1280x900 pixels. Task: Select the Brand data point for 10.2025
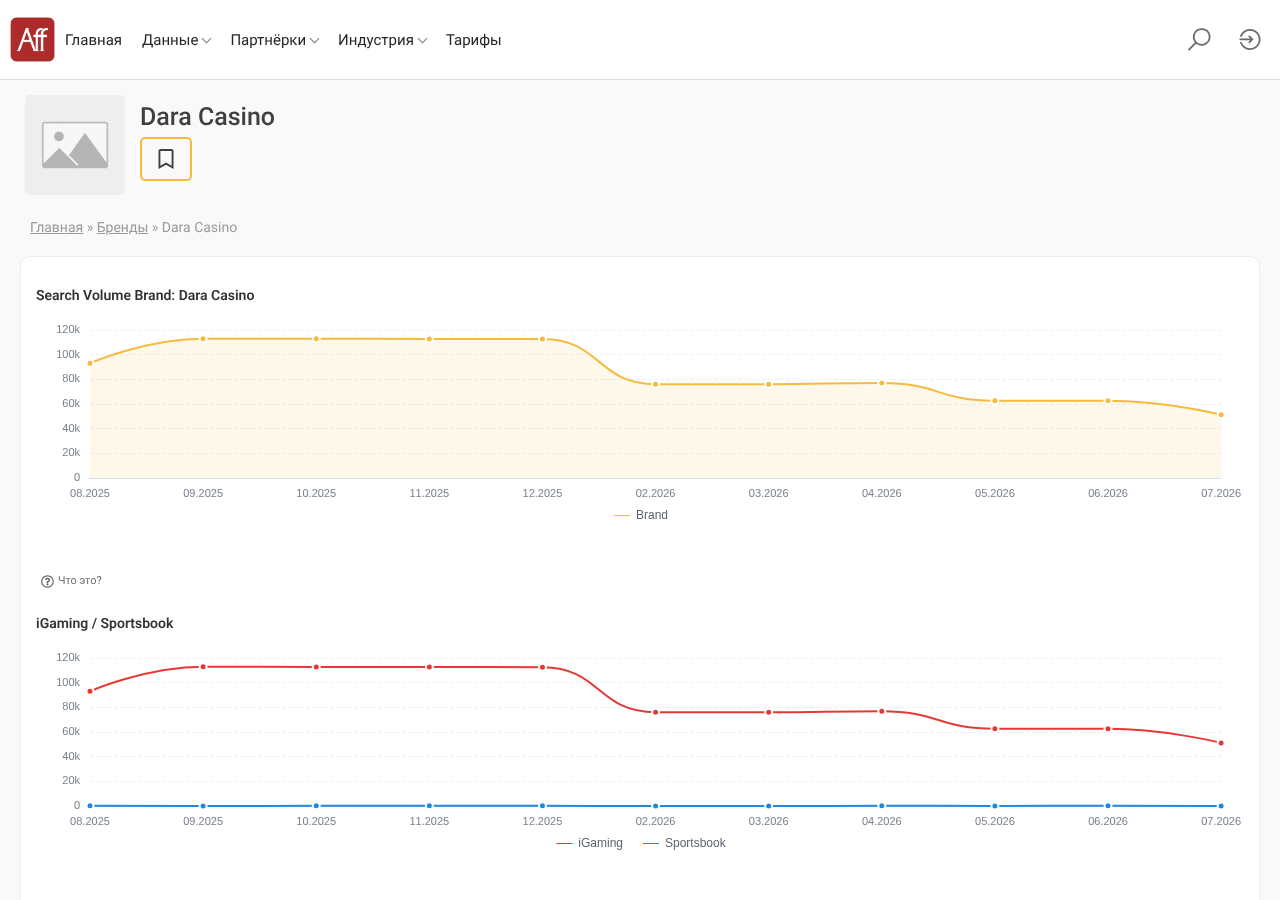[x=316, y=339]
